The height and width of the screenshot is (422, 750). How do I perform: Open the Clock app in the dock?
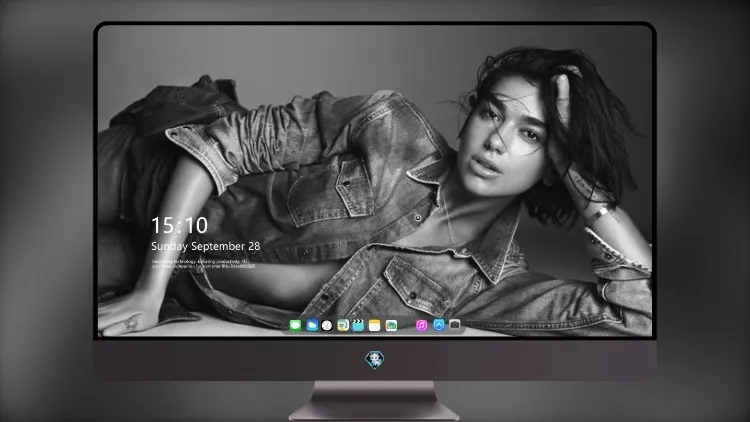[327, 326]
